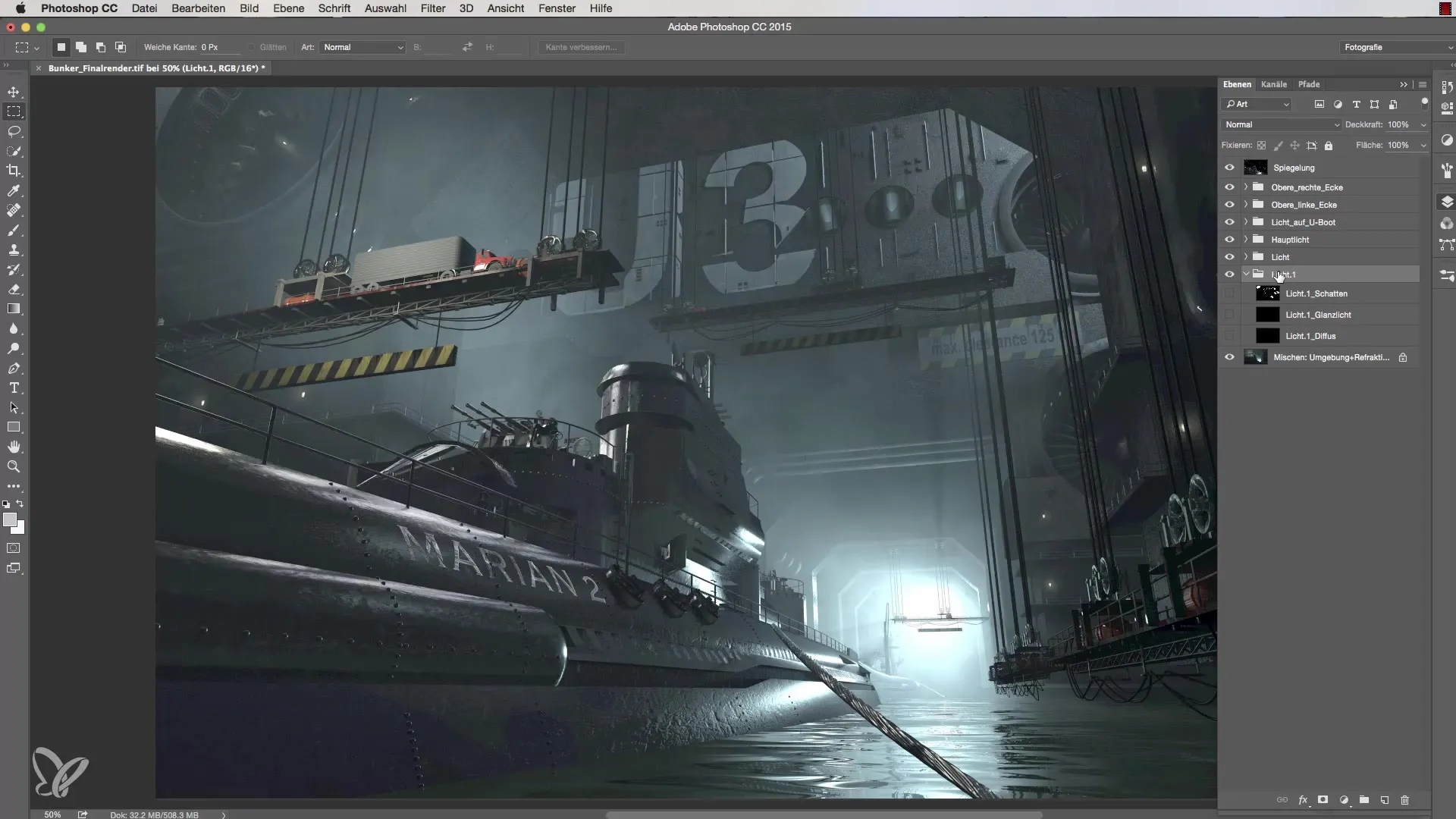The height and width of the screenshot is (819, 1456).
Task: Select the Licht.1_Diffus layer thumbnail
Action: pyautogui.click(x=1267, y=336)
